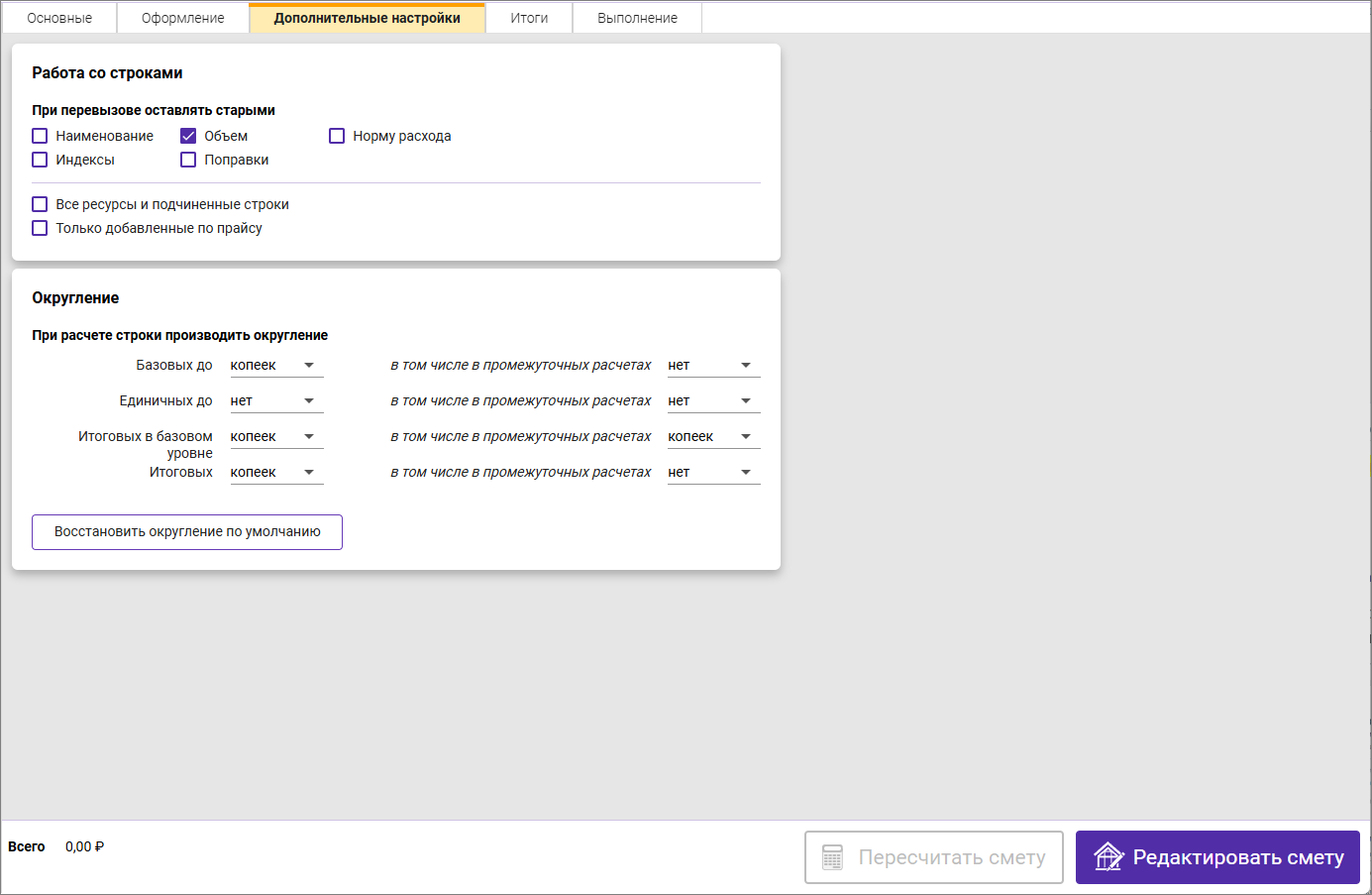Tick the Норму расхода checkbox

[x=337, y=136]
